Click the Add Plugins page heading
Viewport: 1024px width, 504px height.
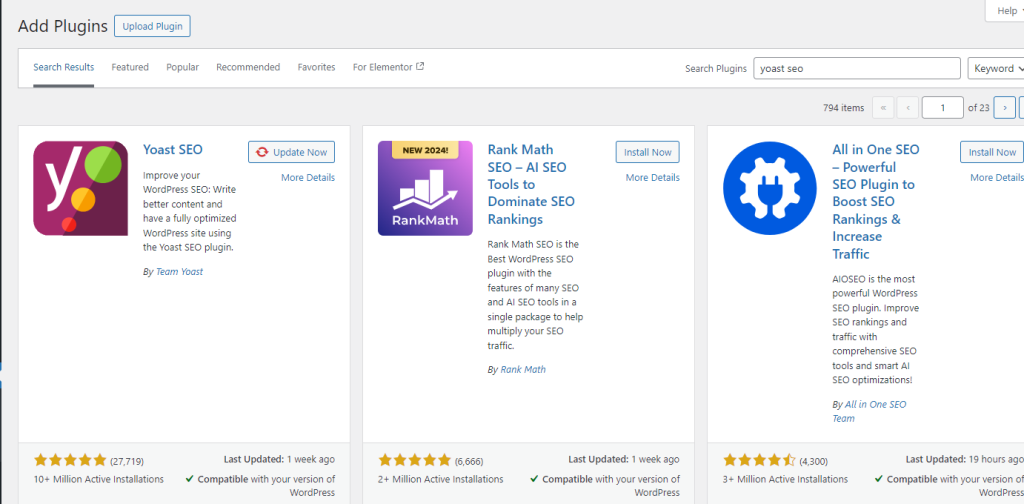(x=63, y=26)
